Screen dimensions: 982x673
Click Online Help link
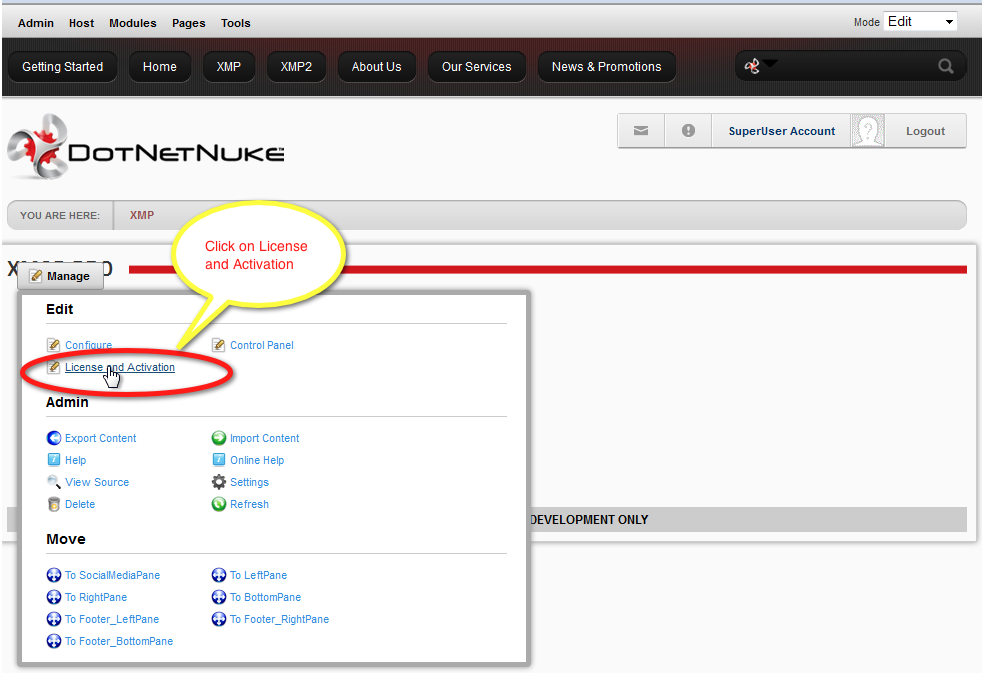257,460
